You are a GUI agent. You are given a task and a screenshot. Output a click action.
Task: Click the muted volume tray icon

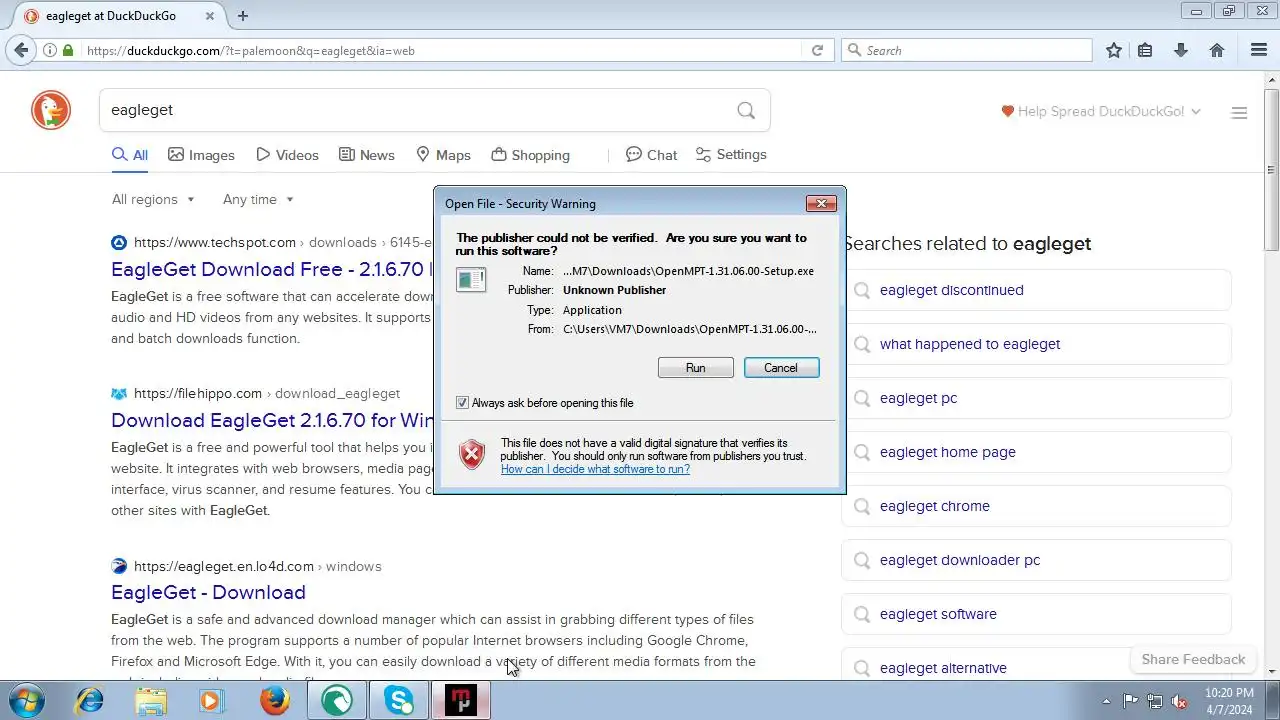[x=1179, y=701]
